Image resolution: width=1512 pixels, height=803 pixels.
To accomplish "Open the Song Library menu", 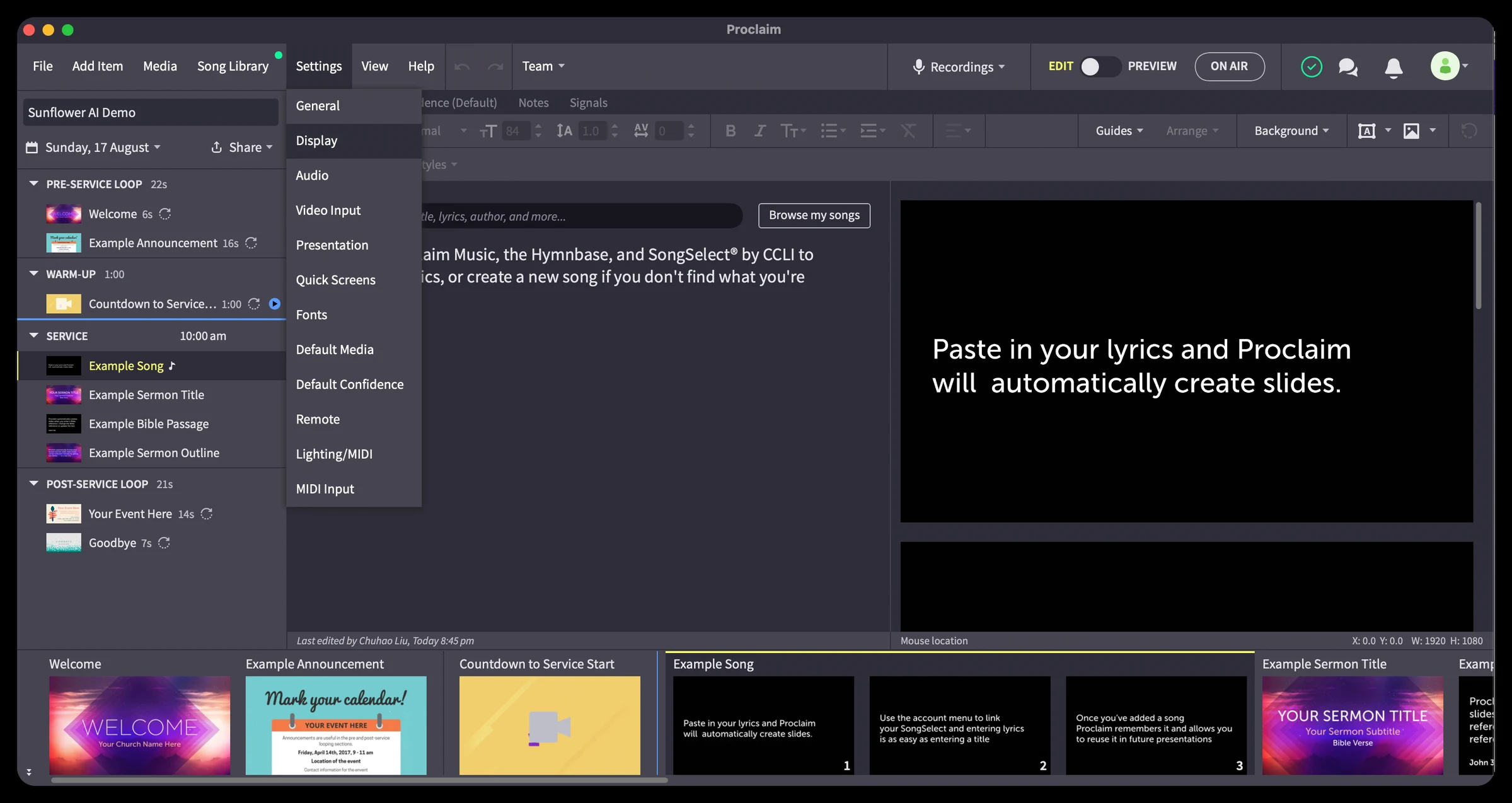I will 233,66.
